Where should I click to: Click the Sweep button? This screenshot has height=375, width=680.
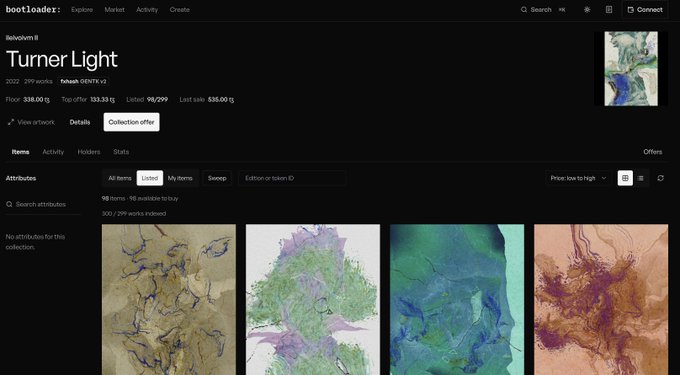217,178
